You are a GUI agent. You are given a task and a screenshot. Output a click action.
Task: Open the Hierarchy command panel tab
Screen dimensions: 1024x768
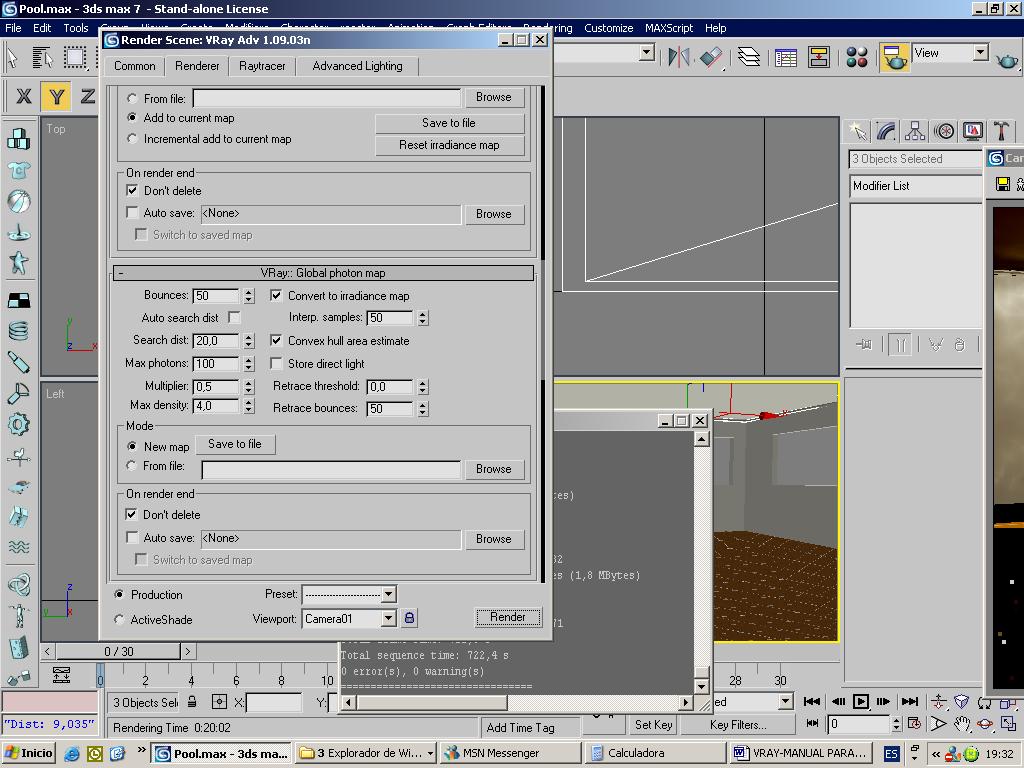(915, 131)
